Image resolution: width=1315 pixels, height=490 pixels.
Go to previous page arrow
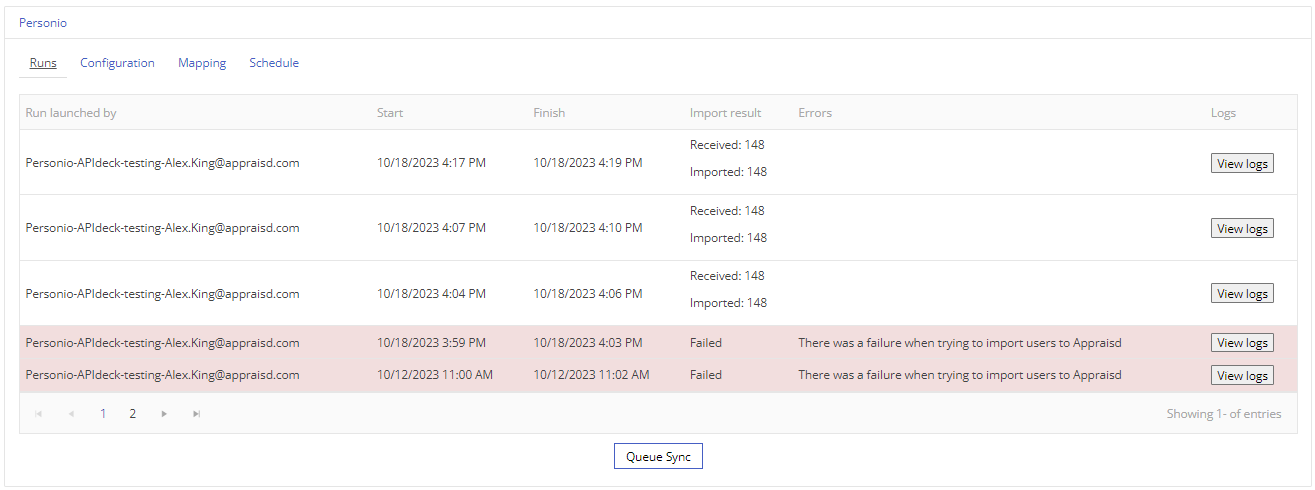[x=71, y=413]
